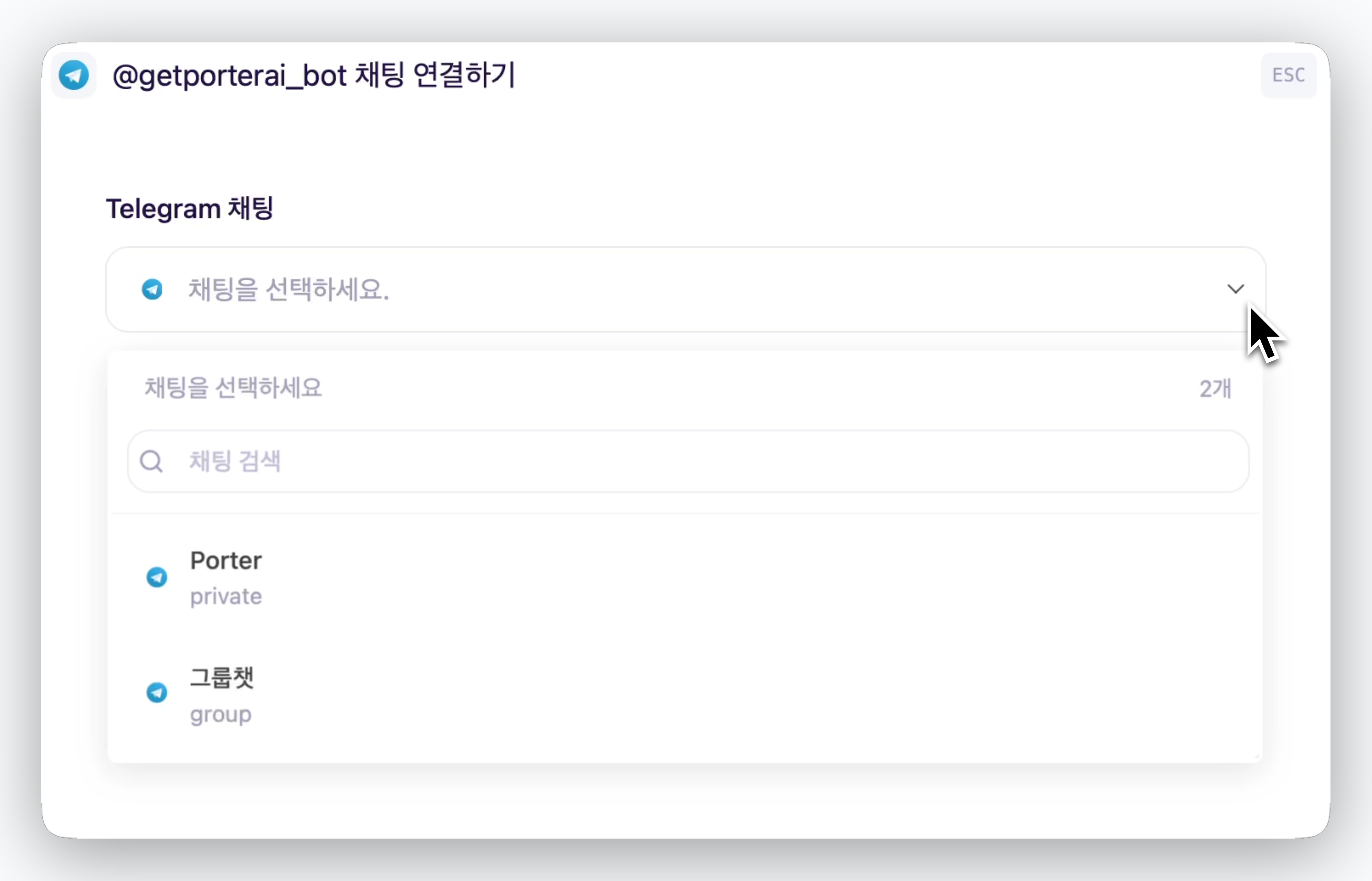Select the 그룹챗 chat name in the list
Viewport: 1372px width, 881px height.
tap(222, 678)
